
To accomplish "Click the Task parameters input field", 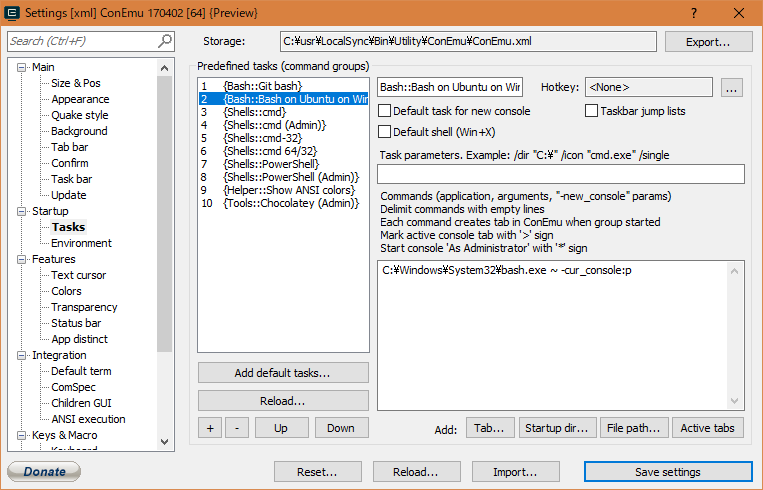I will coord(561,174).
